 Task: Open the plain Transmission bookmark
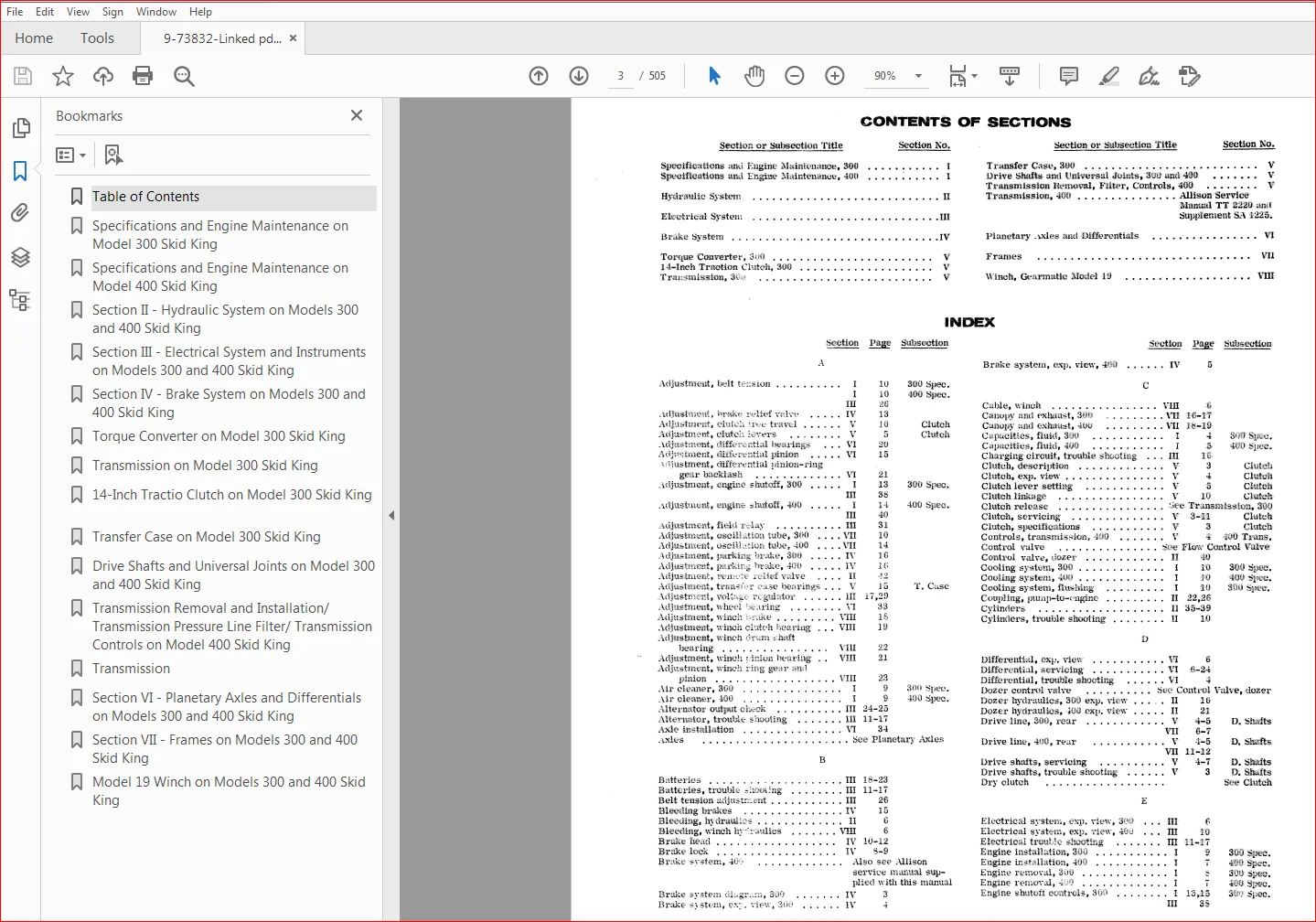tap(131, 669)
